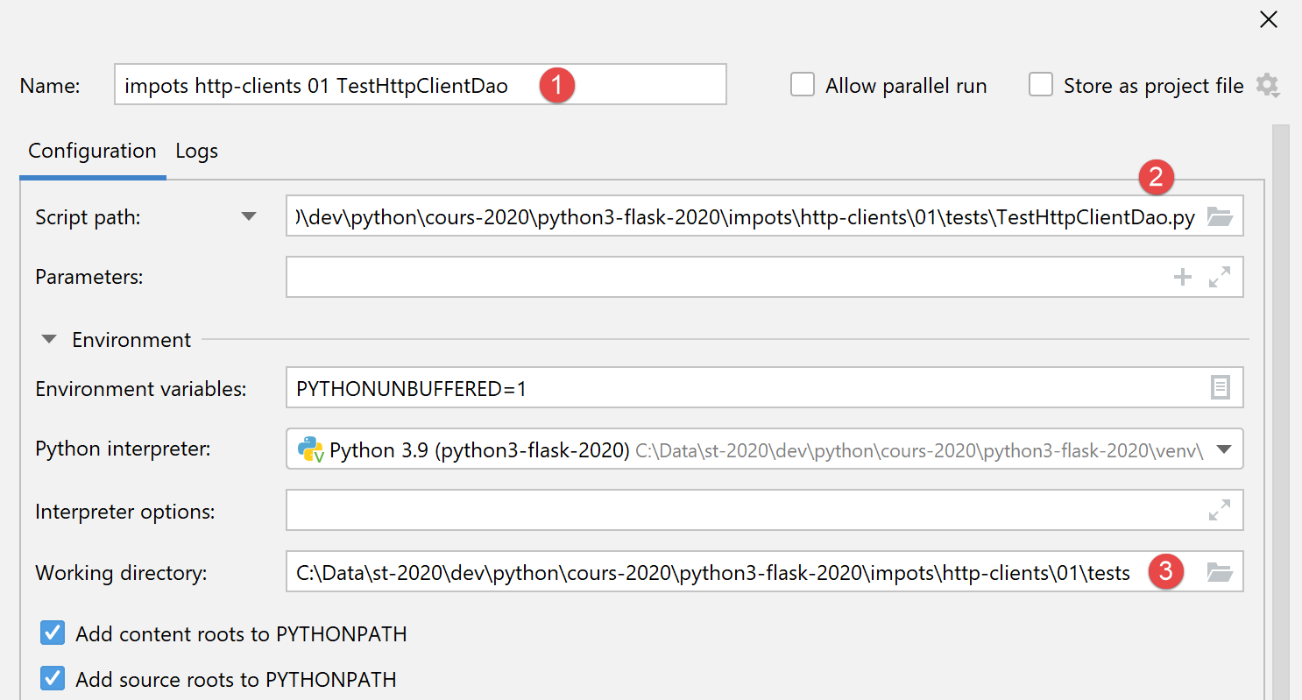The image size is (1302, 700).
Task: Select the Configuration tab
Action: [x=92, y=151]
